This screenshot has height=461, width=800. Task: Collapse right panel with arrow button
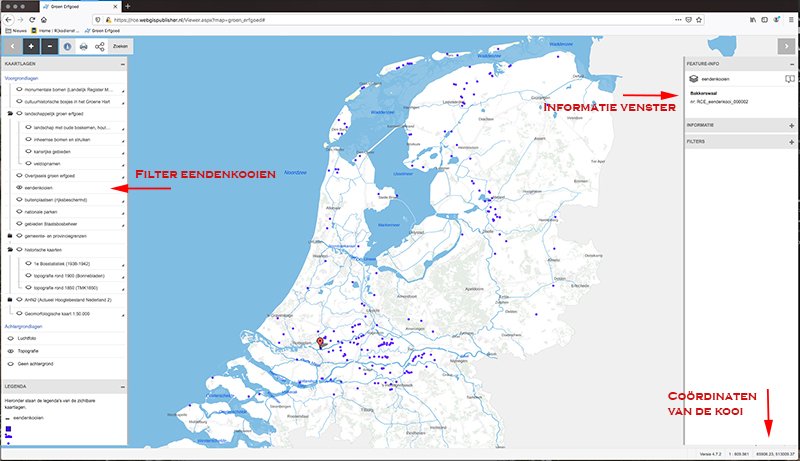coord(788,46)
